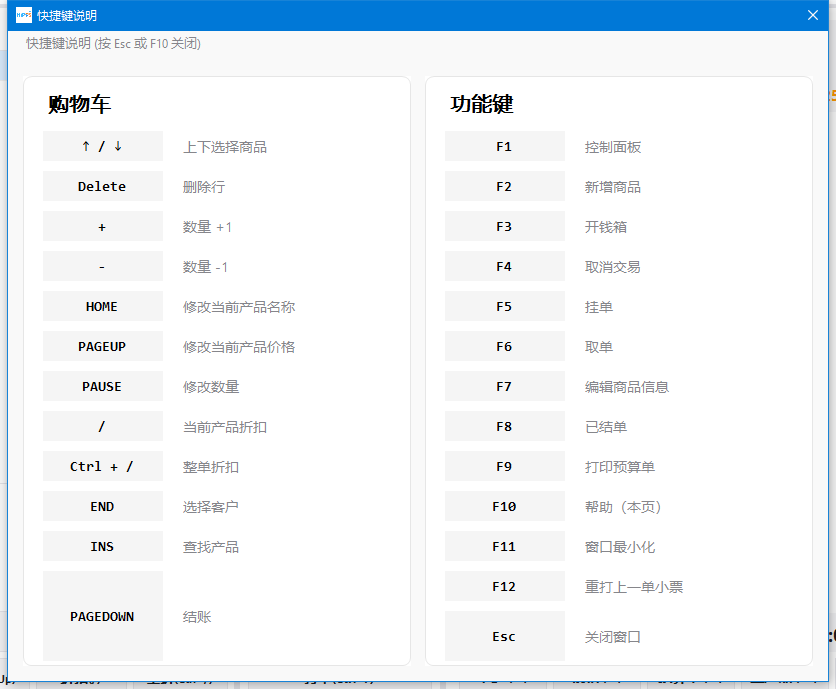Click the 控制面板 description
Screen dimensions: 836x689
613,147
